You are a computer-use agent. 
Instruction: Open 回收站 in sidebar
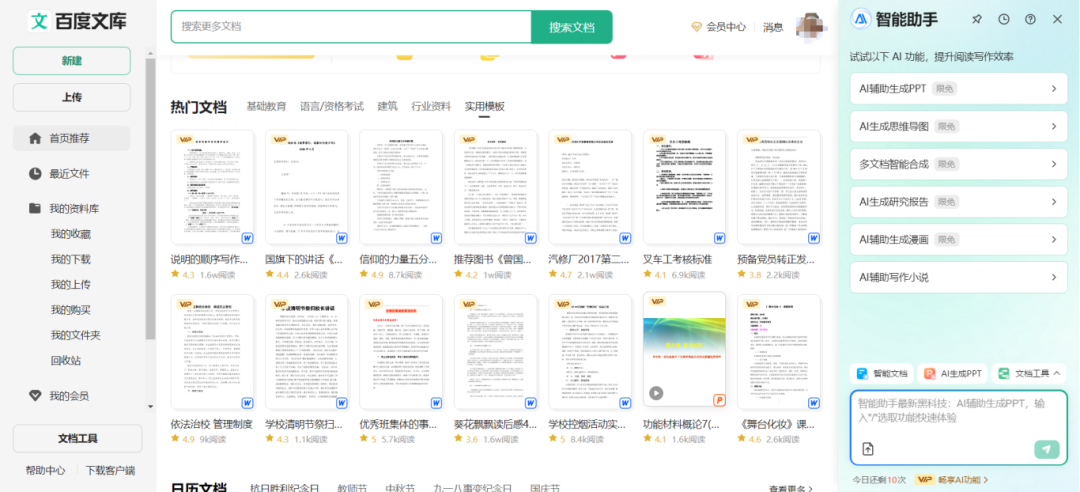tap(65, 360)
